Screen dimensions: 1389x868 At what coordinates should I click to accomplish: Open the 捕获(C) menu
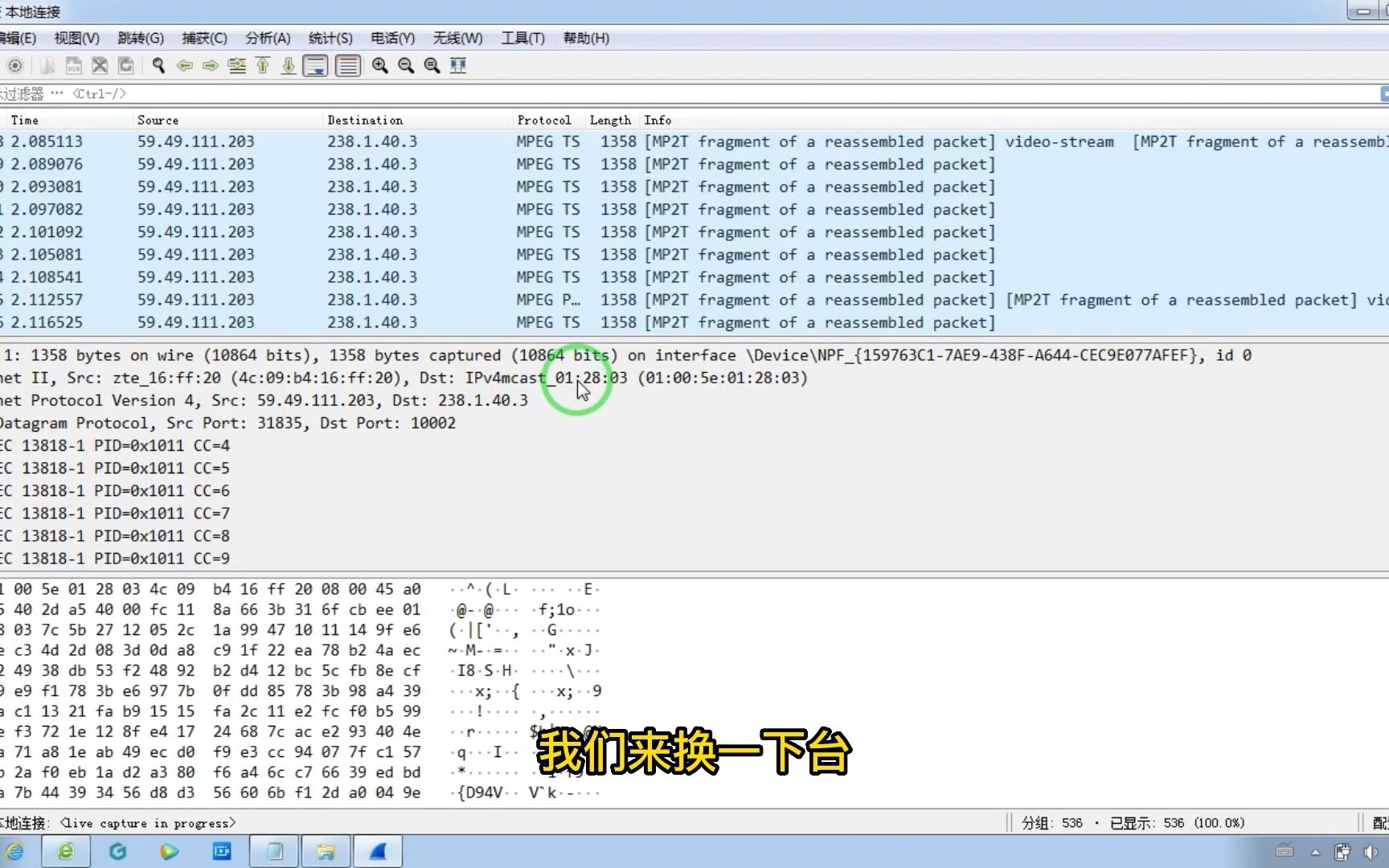(x=204, y=39)
